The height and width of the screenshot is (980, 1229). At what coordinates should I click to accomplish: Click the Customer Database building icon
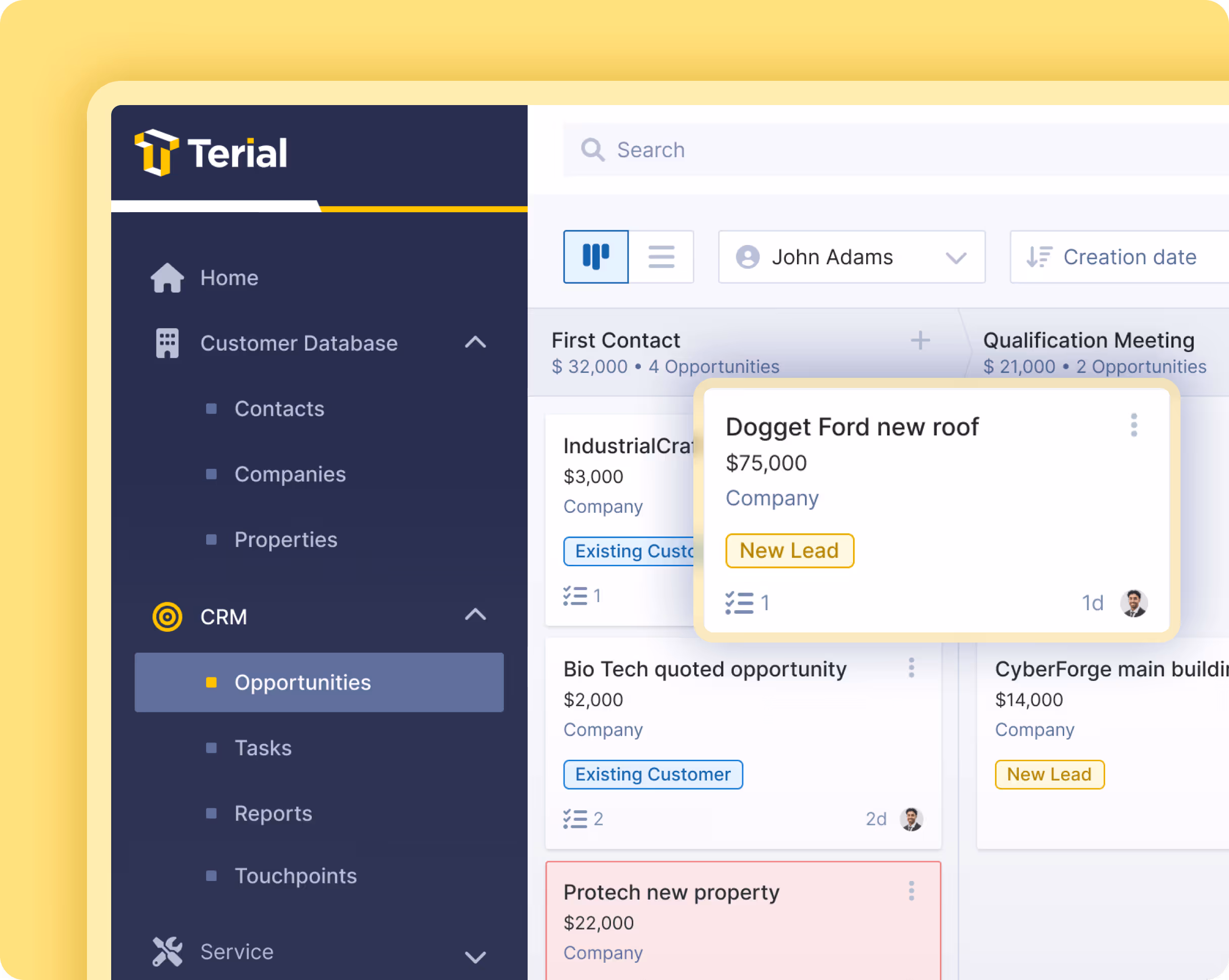coord(166,342)
